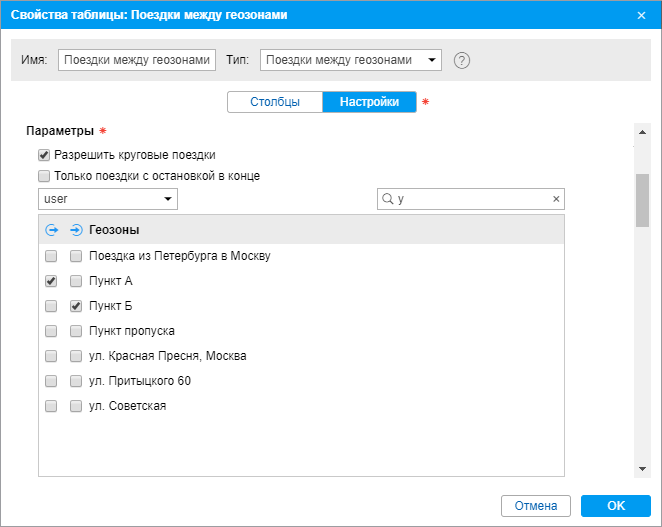The image size is (662, 527).
Task: Clear the search field with the x icon
Action: 556,199
